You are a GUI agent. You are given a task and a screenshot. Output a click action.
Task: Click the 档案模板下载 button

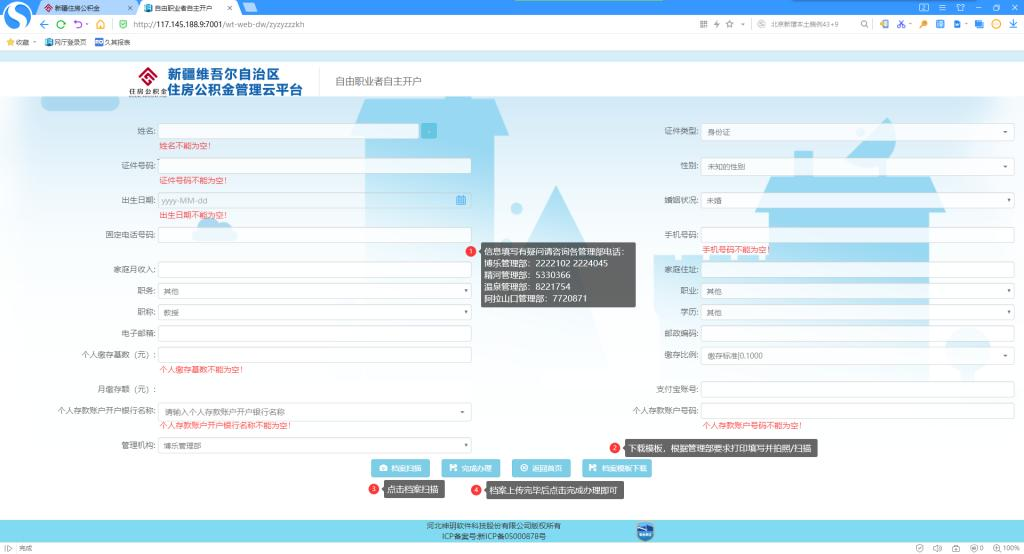(616, 468)
